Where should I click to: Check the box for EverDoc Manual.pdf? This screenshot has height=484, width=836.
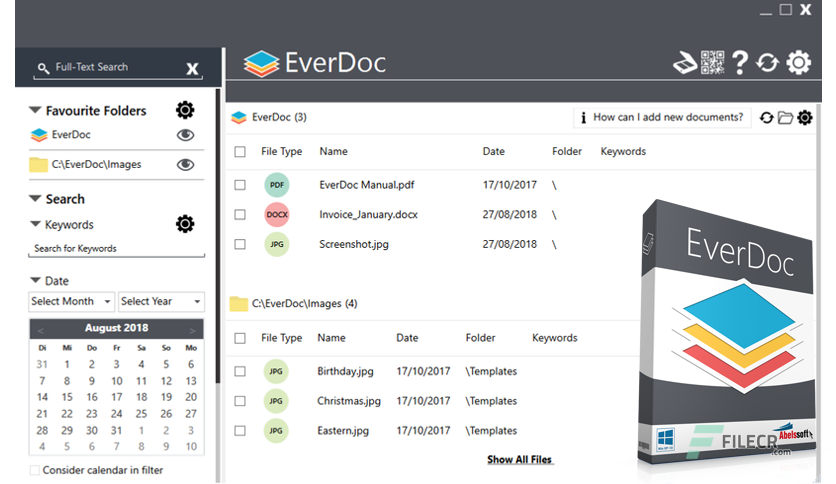(x=240, y=185)
